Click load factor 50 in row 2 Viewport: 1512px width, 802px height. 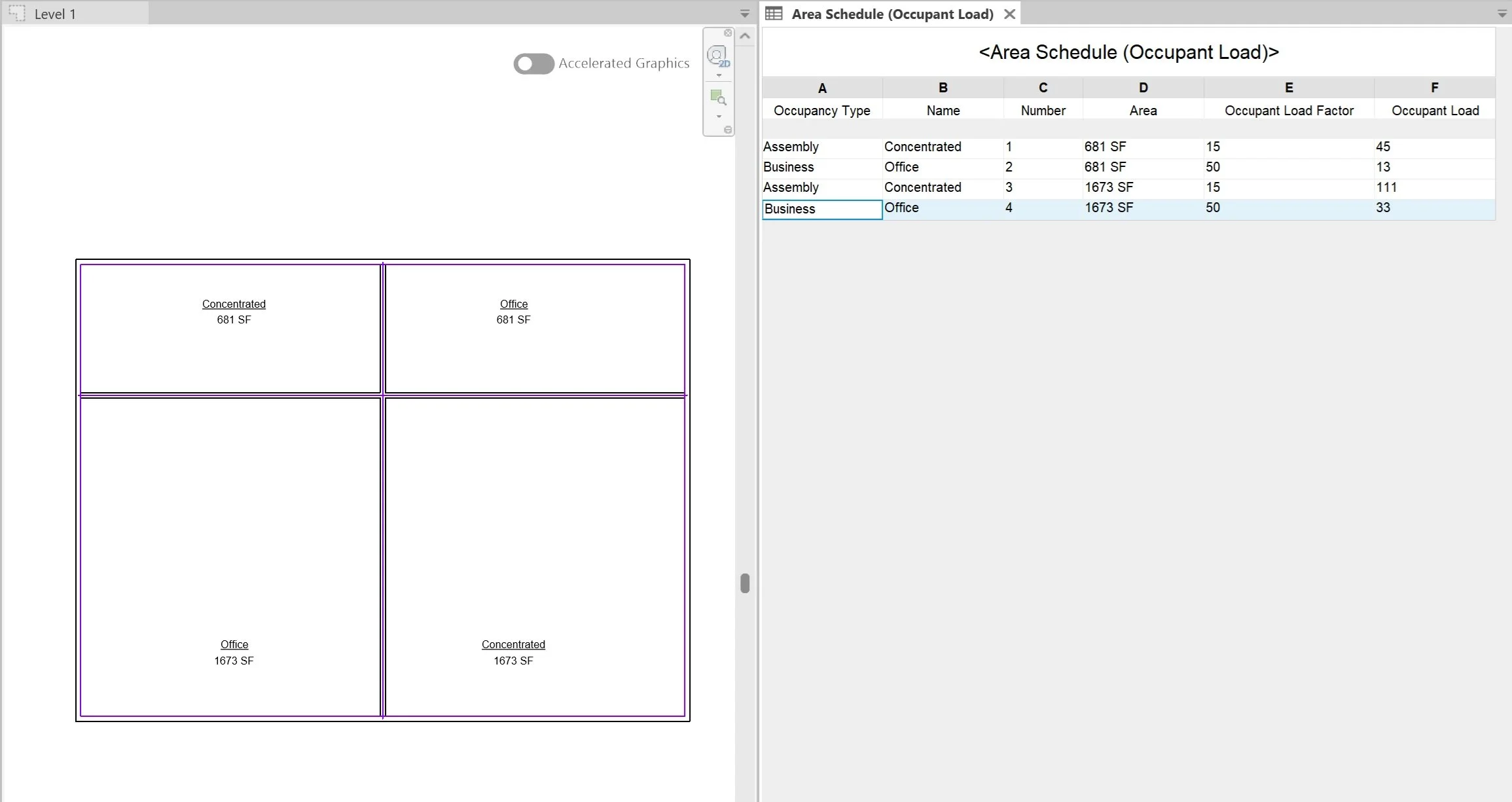click(x=1289, y=168)
